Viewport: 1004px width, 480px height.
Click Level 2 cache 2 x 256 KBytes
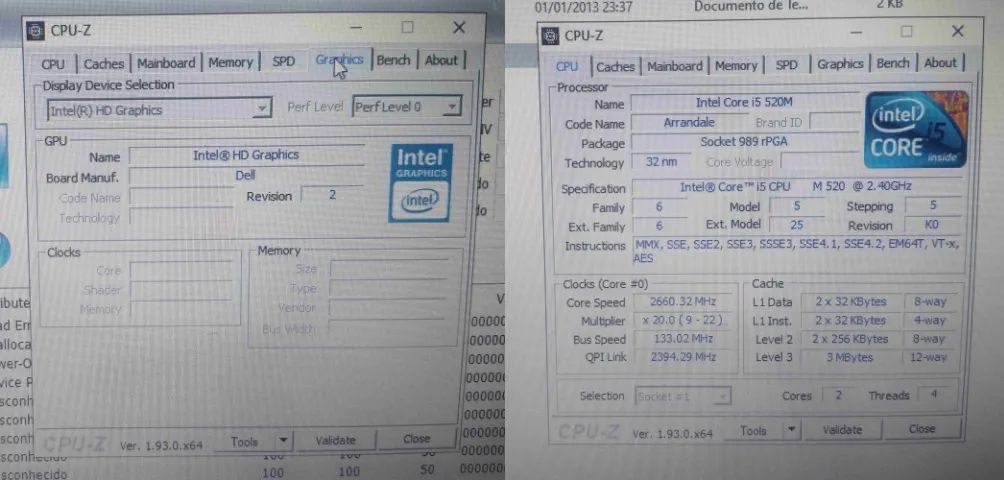point(850,339)
